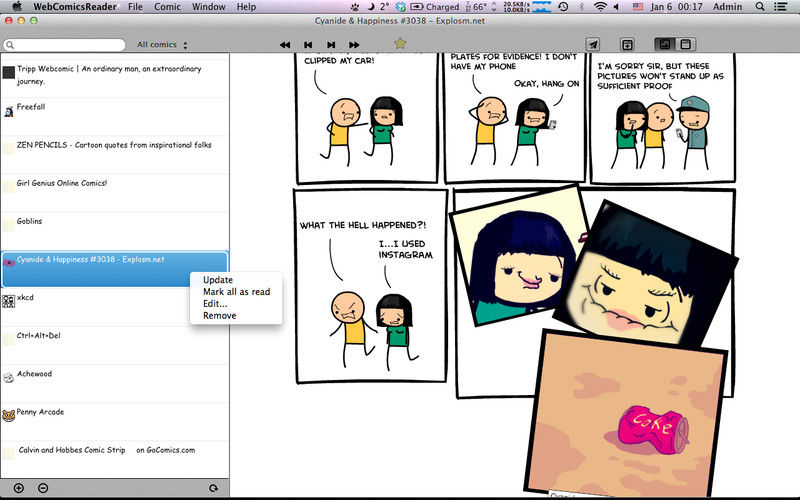Select Girl Genius Online Comics!

pos(115,193)
